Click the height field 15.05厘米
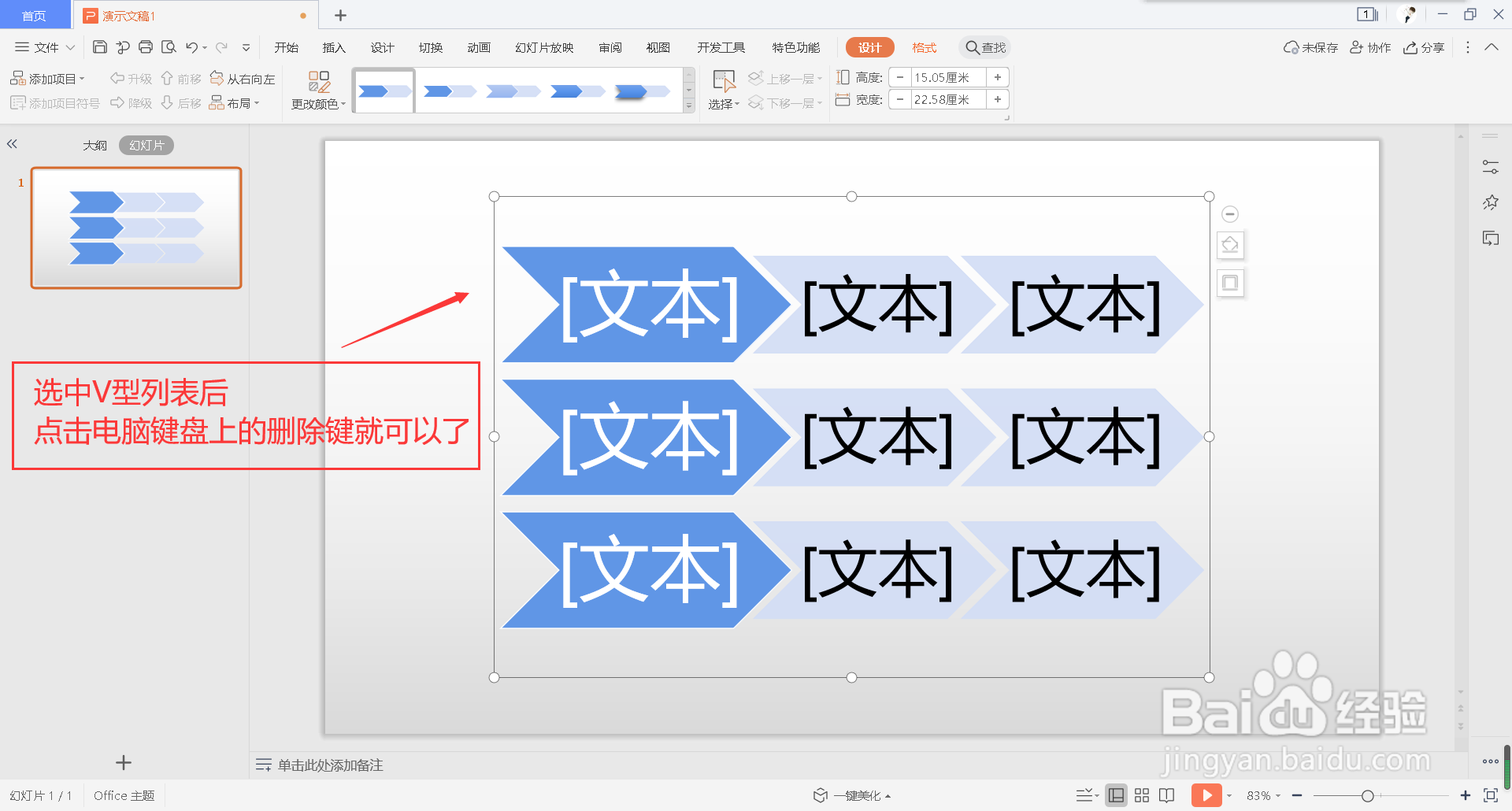 [x=948, y=77]
